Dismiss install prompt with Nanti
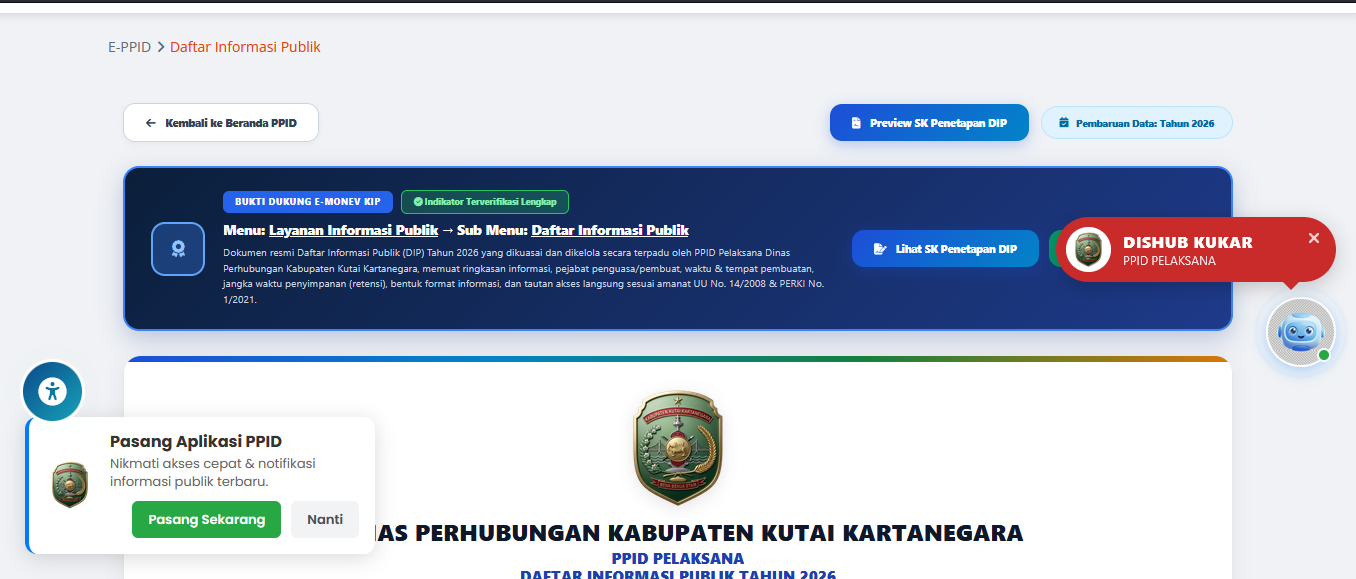 325,520
